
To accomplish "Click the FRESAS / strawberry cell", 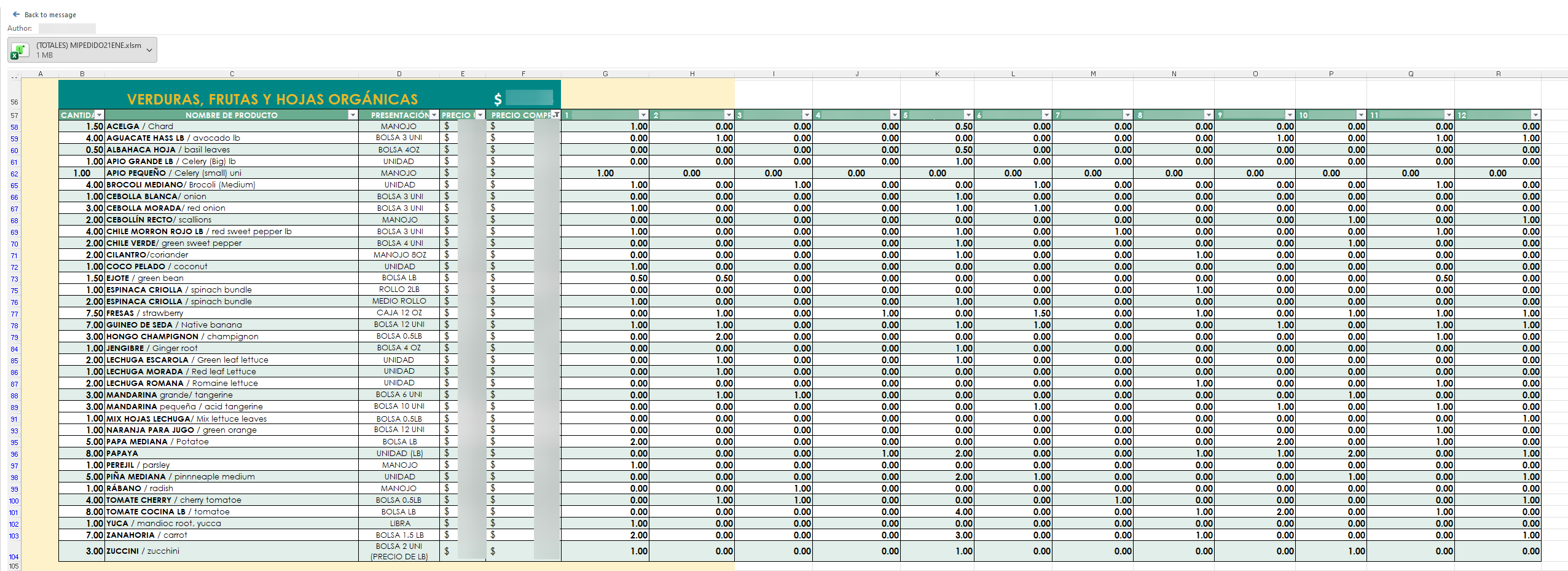I will click(x=232, y=313).
